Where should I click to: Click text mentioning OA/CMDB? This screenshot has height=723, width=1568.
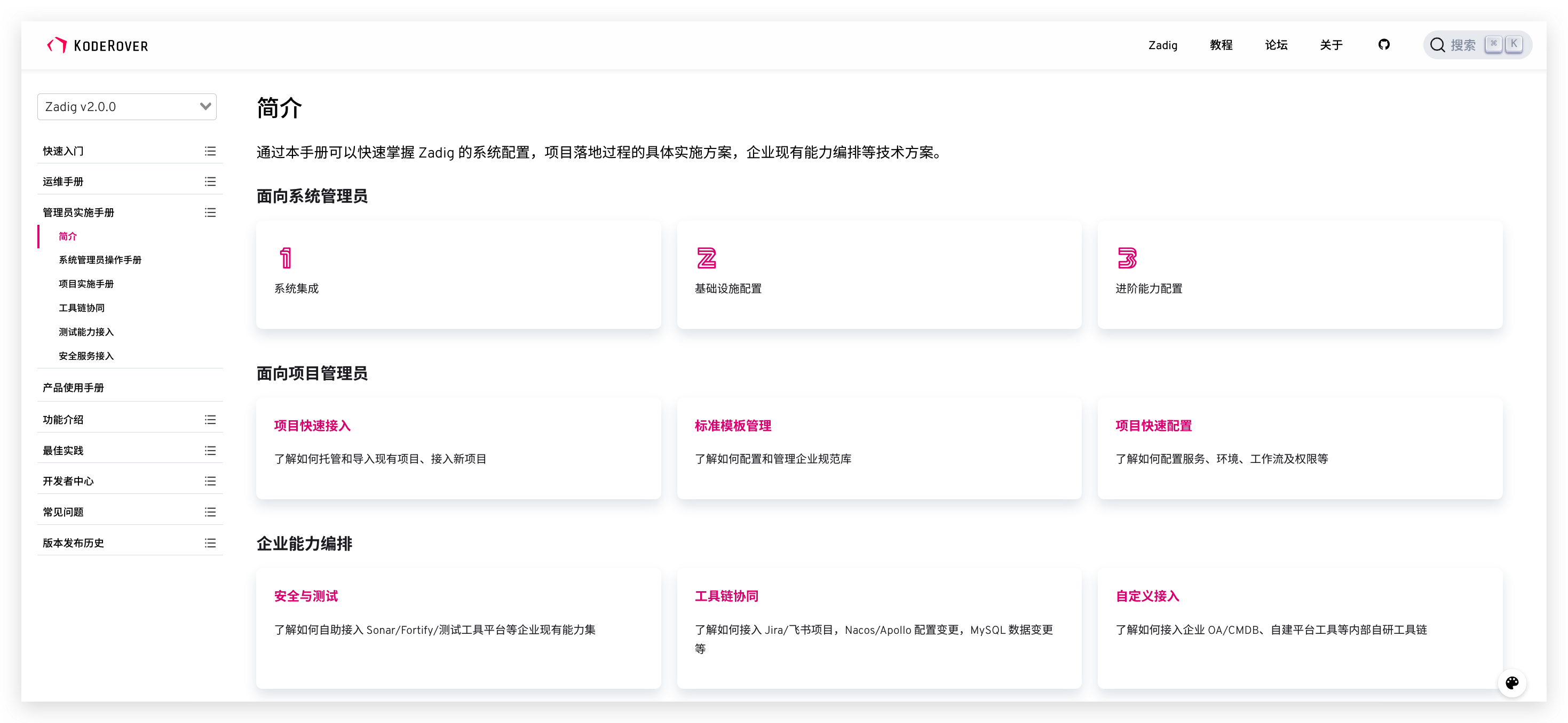point(1271,630)
